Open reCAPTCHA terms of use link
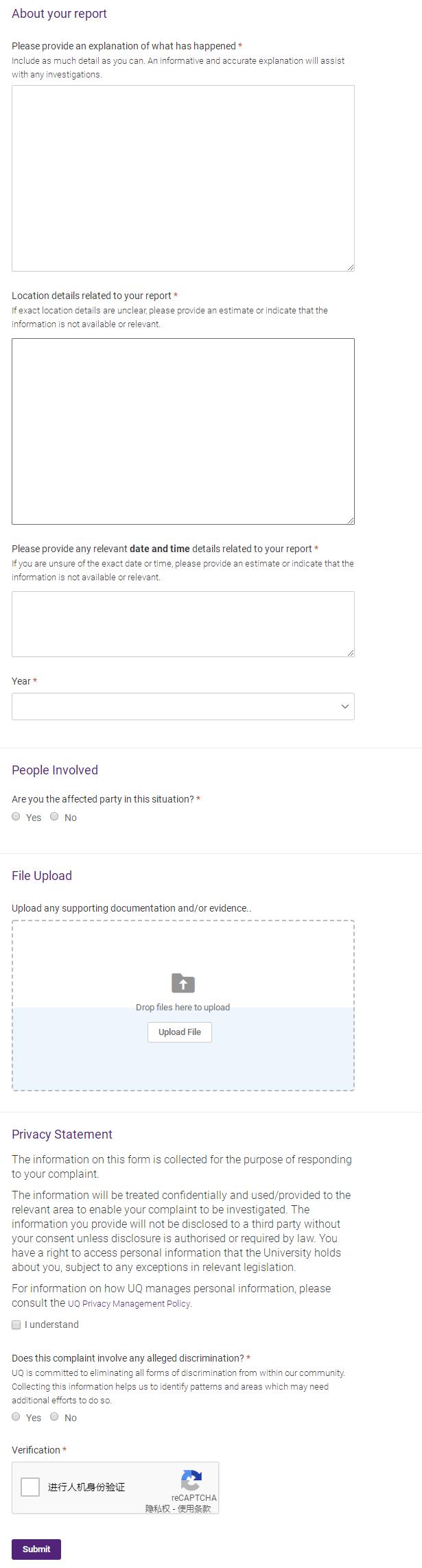The height and width of the screenshot is (1568, 422). [x=194, y=1508]
